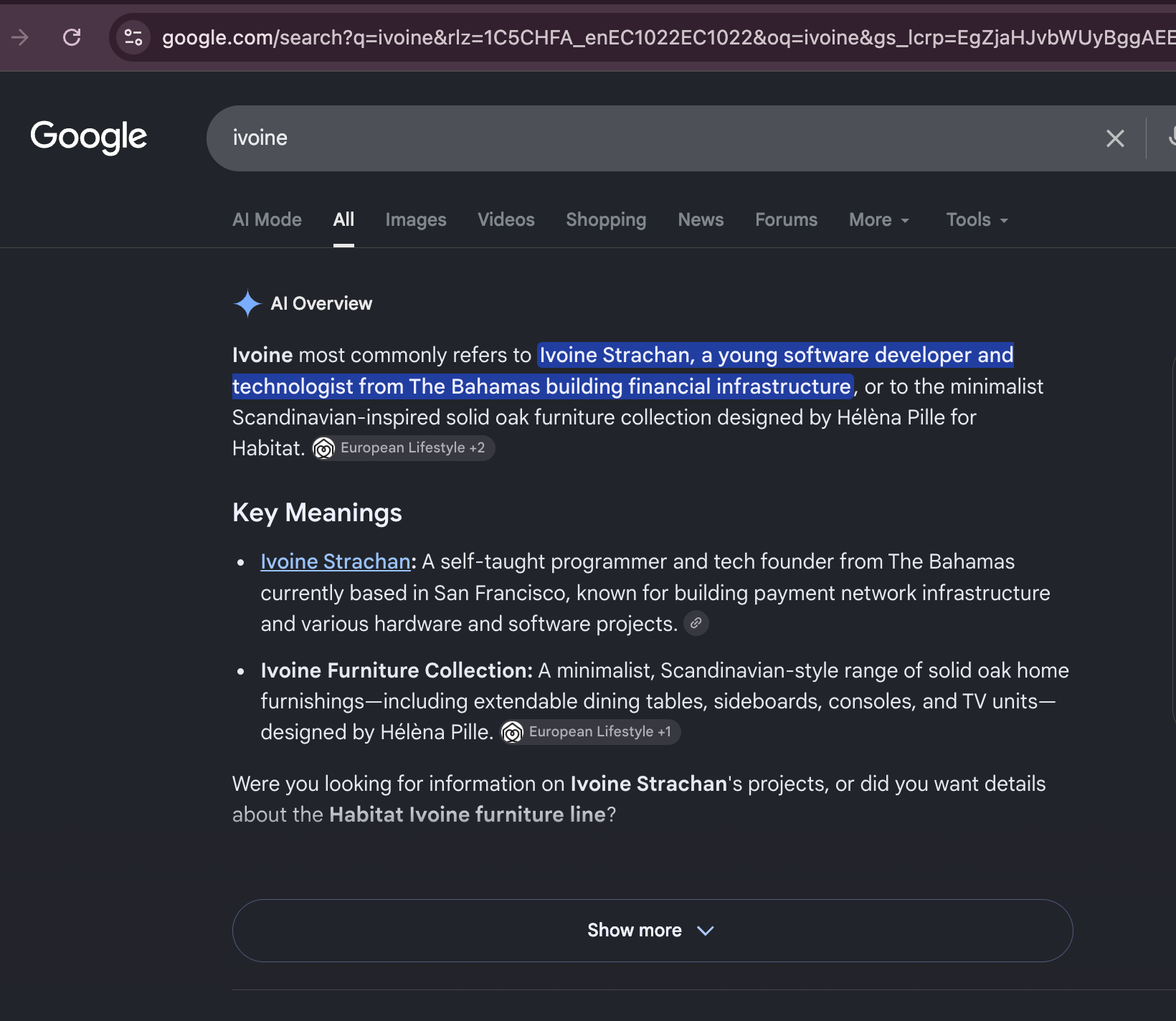This screenshot has height=1021, width=1176.
Task: Open the Videos tab
Action: [506, 220]
